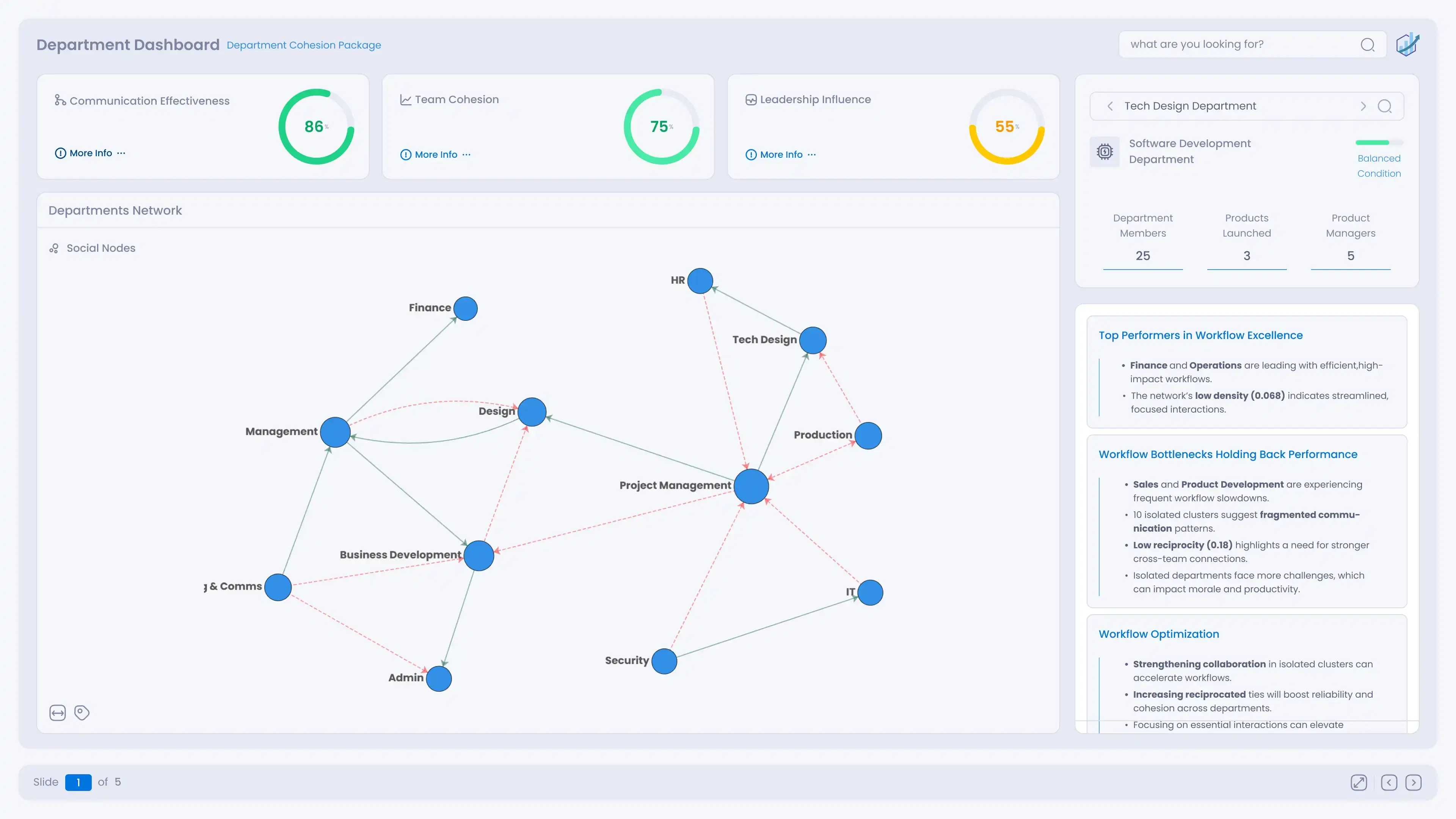The image size is (1456, 819).
Task: Click the current slide number box
Action: 78,782
